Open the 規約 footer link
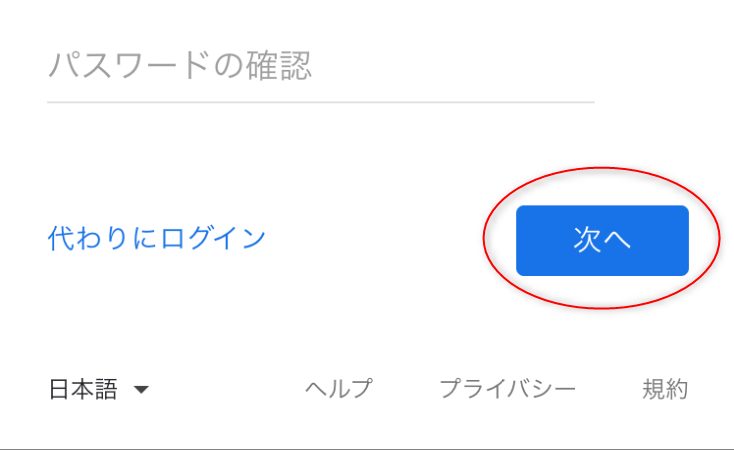 coord(665,389)
